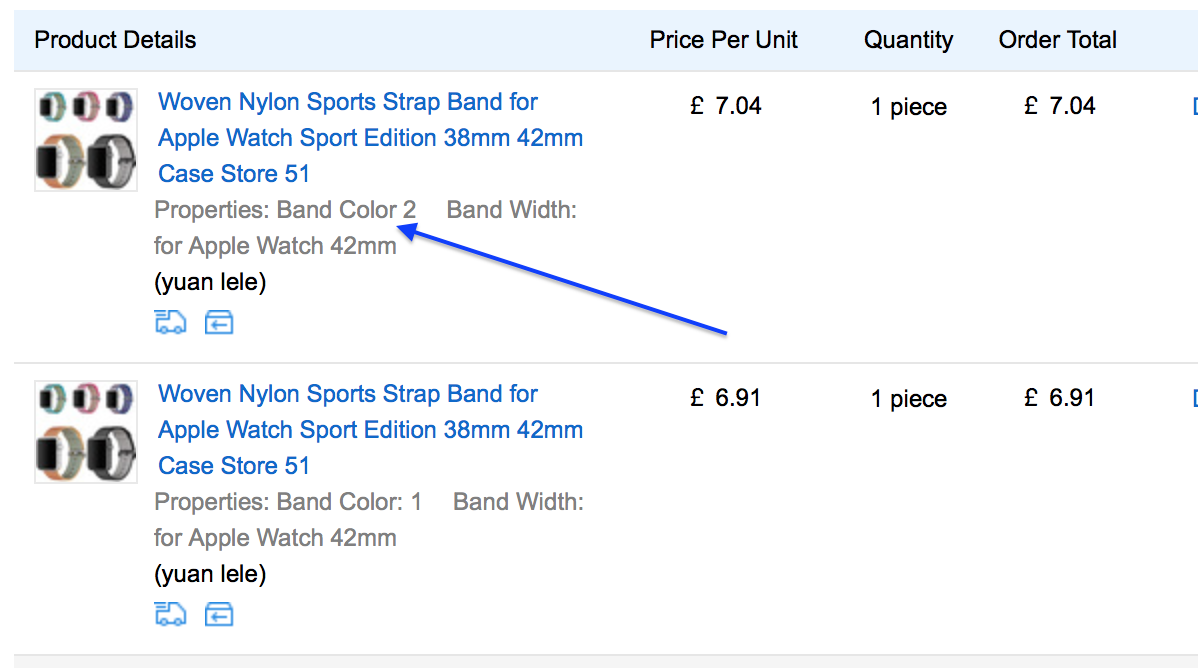Viewport: 1198px width, 668px height.
Task: Click the £7.04 order total amount
Action: point(1060,106)
